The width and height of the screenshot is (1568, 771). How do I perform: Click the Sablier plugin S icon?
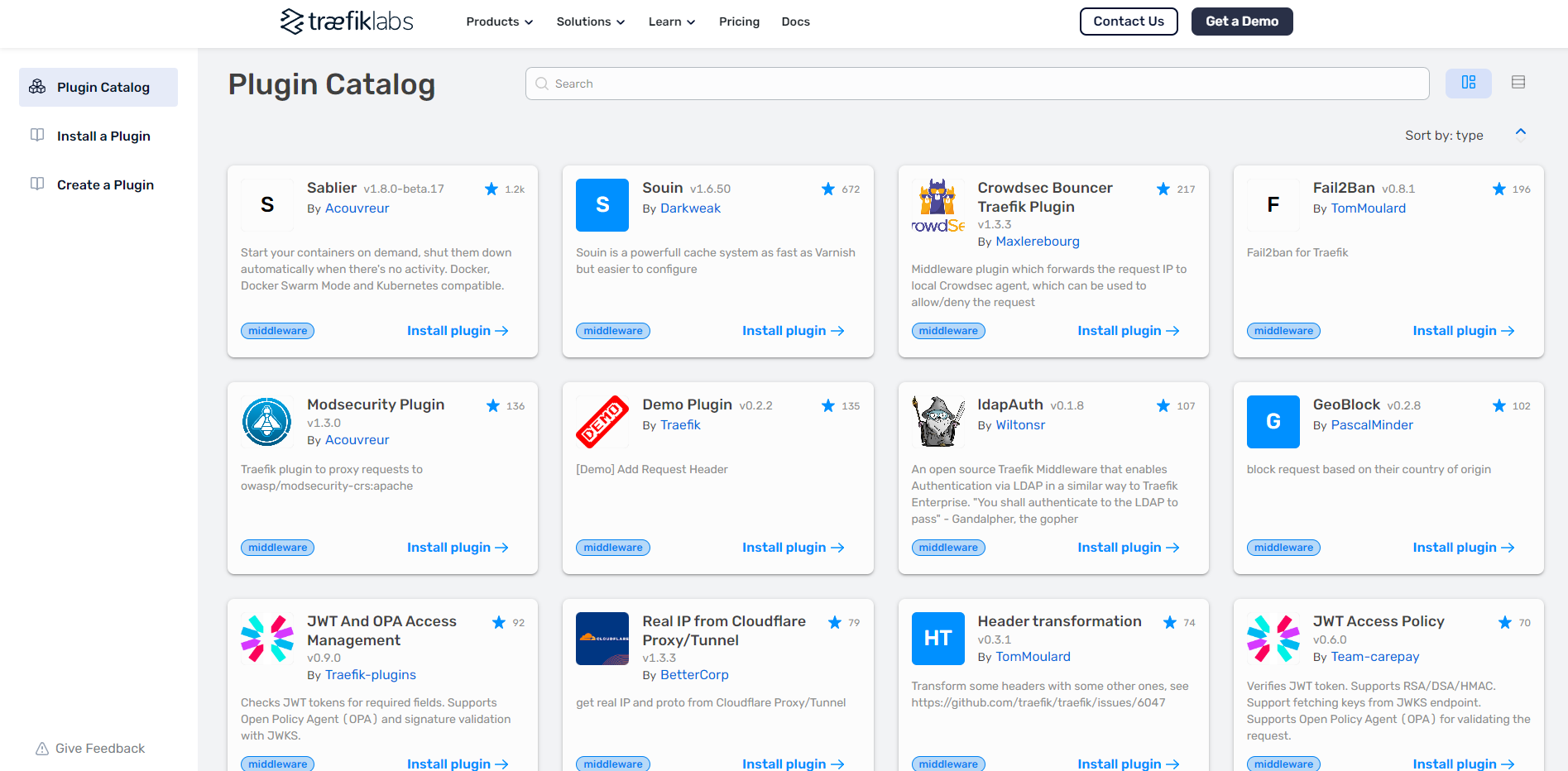(x=267, y=205)
